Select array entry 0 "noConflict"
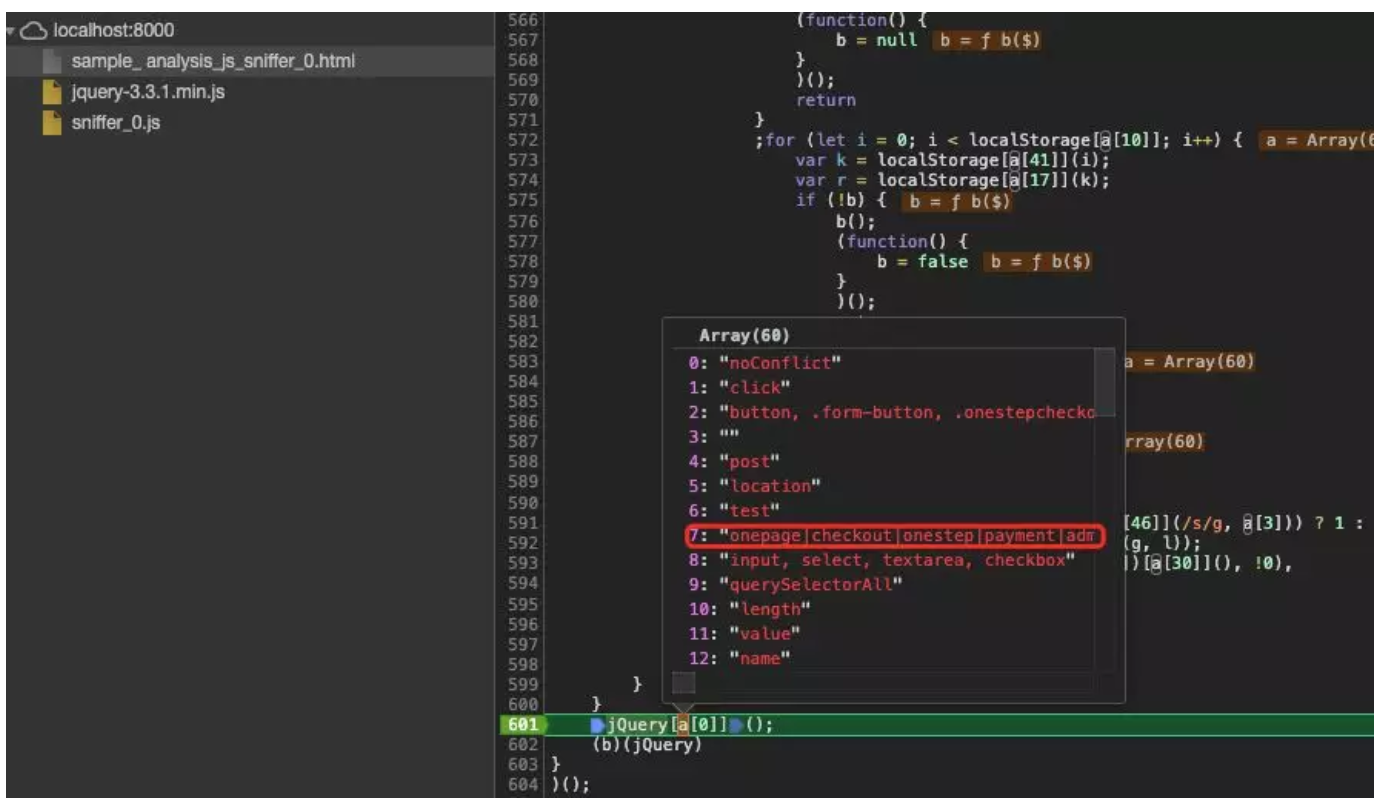This screenshot has height=804, width=1386. pos(766,363)
